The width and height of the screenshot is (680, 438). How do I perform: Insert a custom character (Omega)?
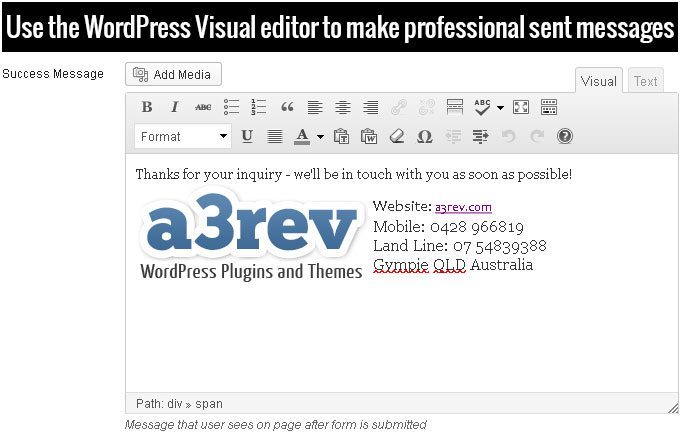425,136
